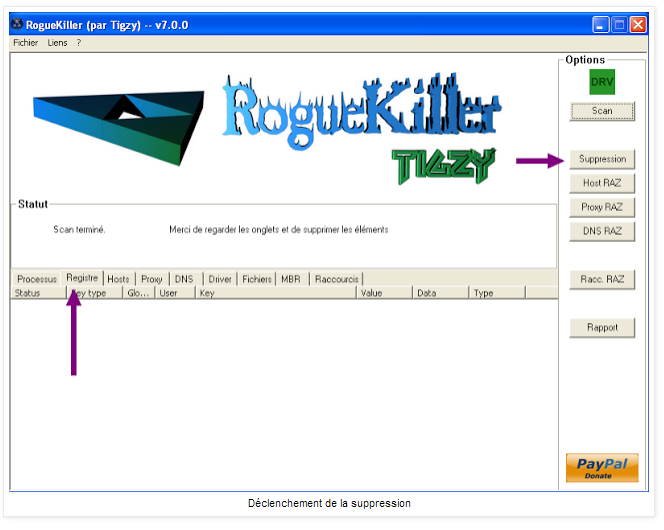Click the PayPal Donate button
This screenshot has width=664, height=530.
click(x=602, y=468)
